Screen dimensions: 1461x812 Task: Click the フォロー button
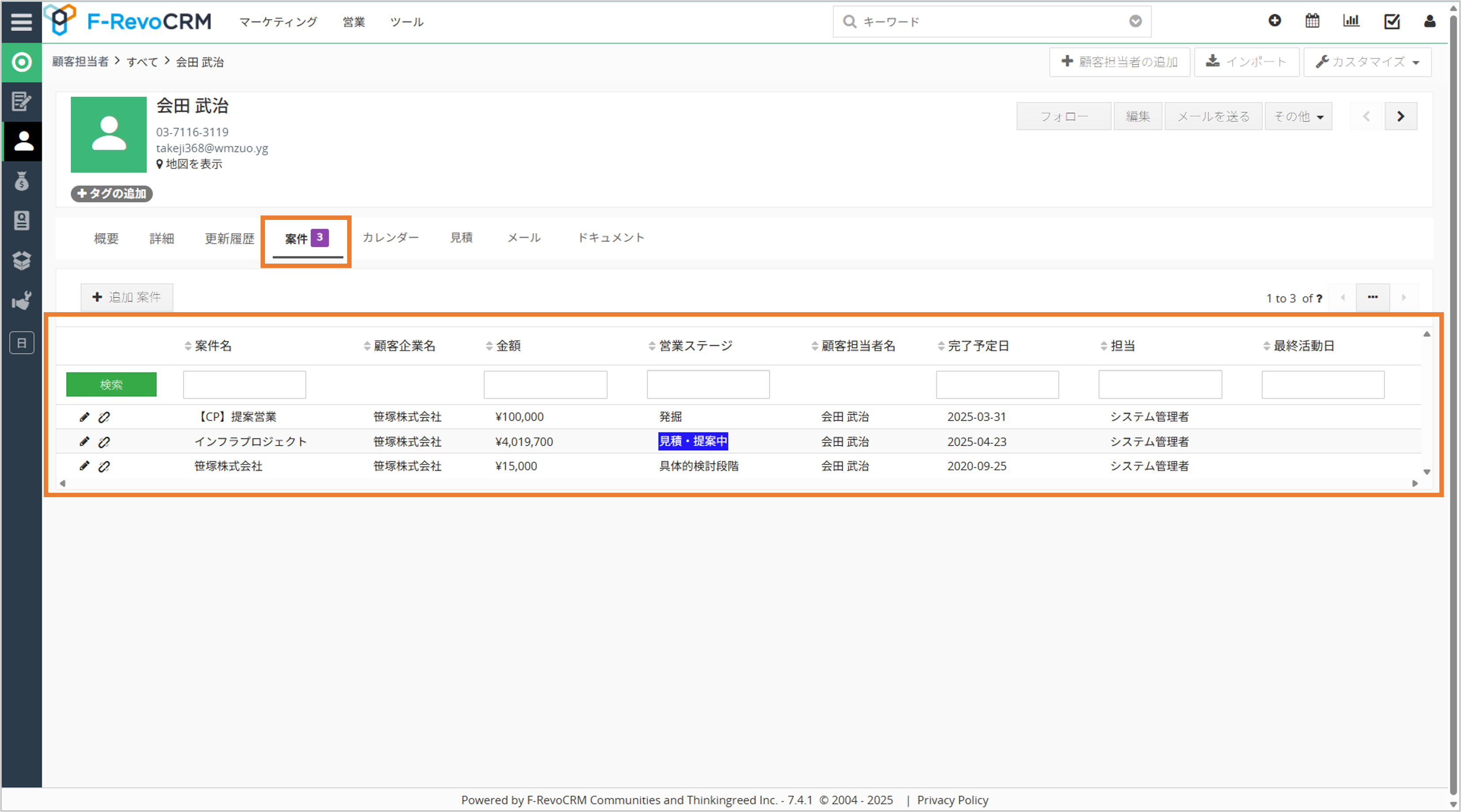(1064, 116)
